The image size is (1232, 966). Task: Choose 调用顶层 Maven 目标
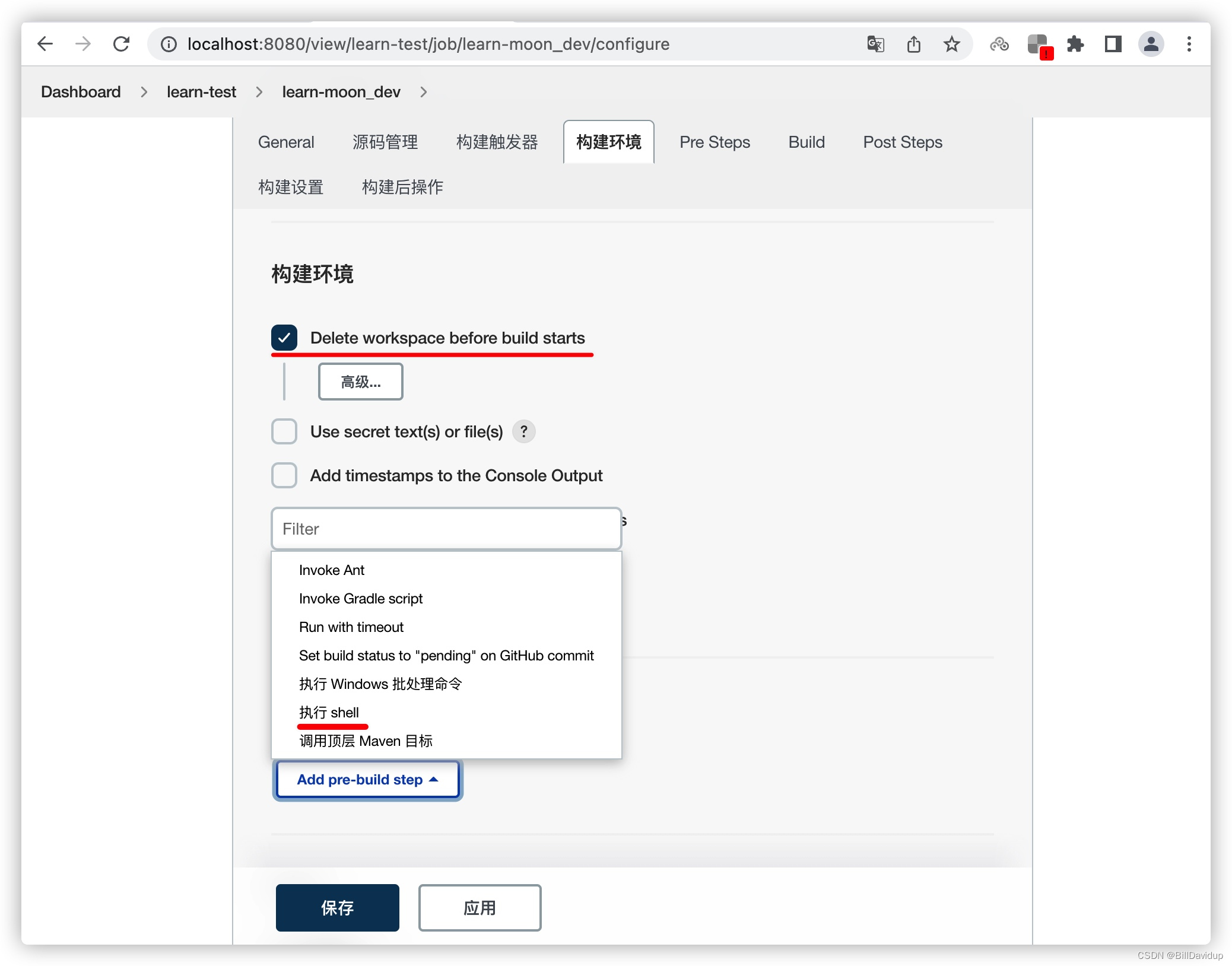[x=446, y=741]
